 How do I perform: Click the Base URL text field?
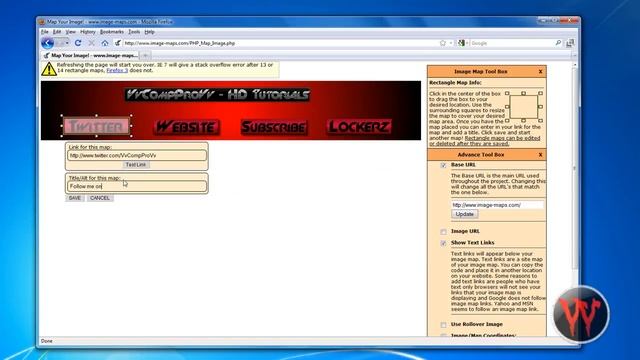pos(497,205)
